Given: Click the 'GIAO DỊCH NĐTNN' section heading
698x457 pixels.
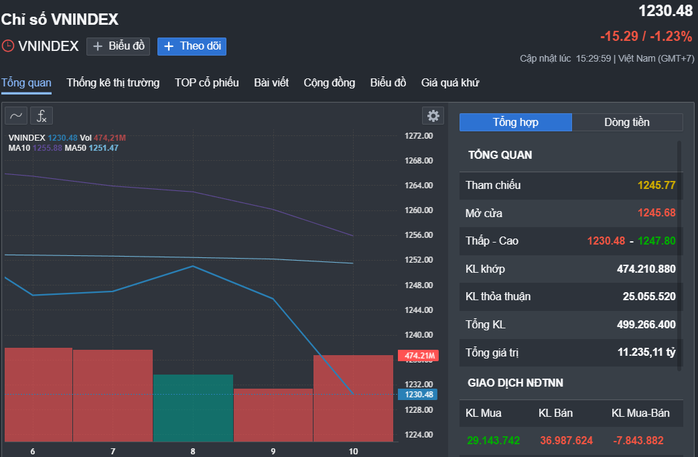Looking at the screenshot, I should click(x=515, y=383).
